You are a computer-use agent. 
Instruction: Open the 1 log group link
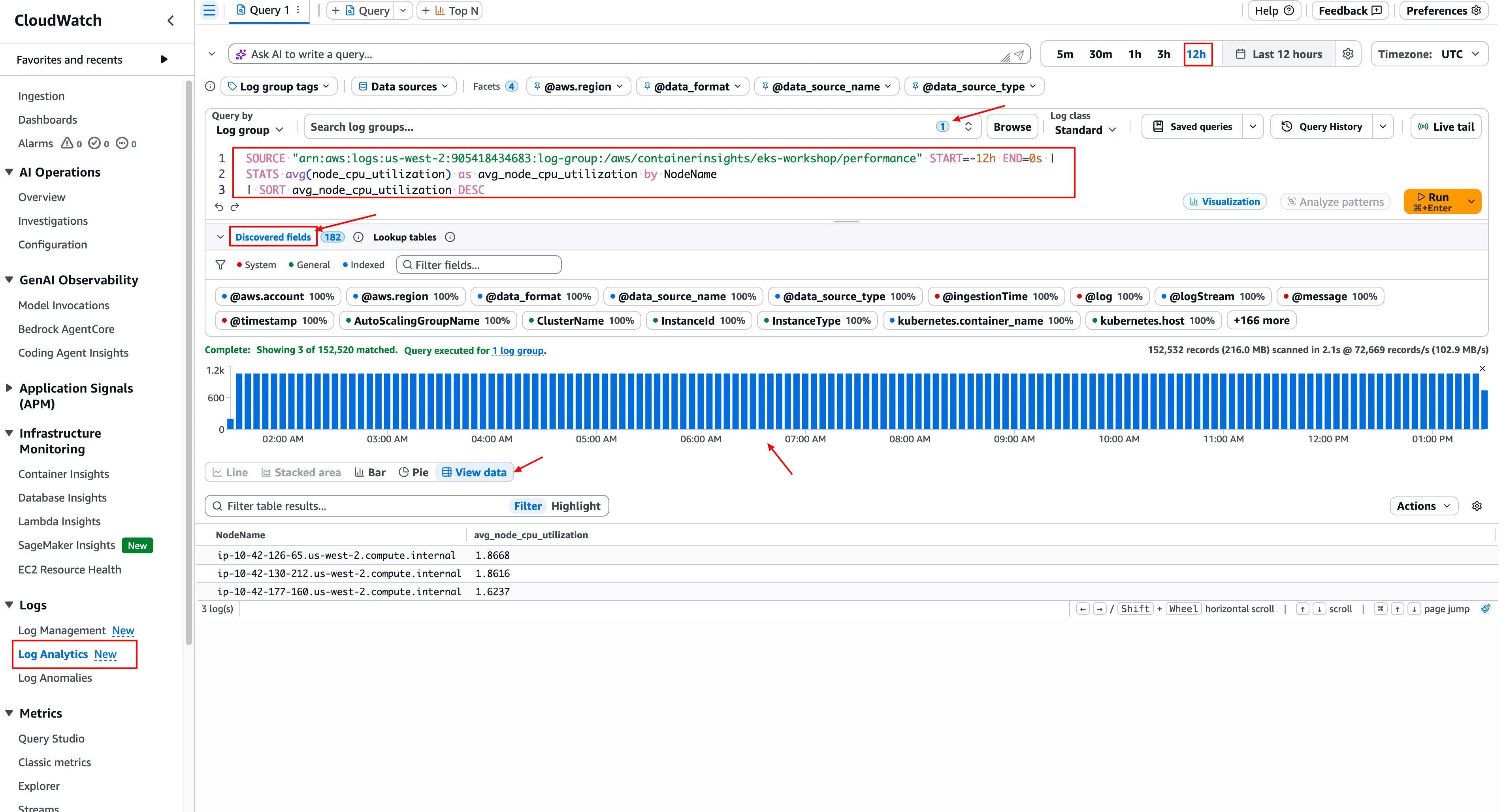point(518,350)
